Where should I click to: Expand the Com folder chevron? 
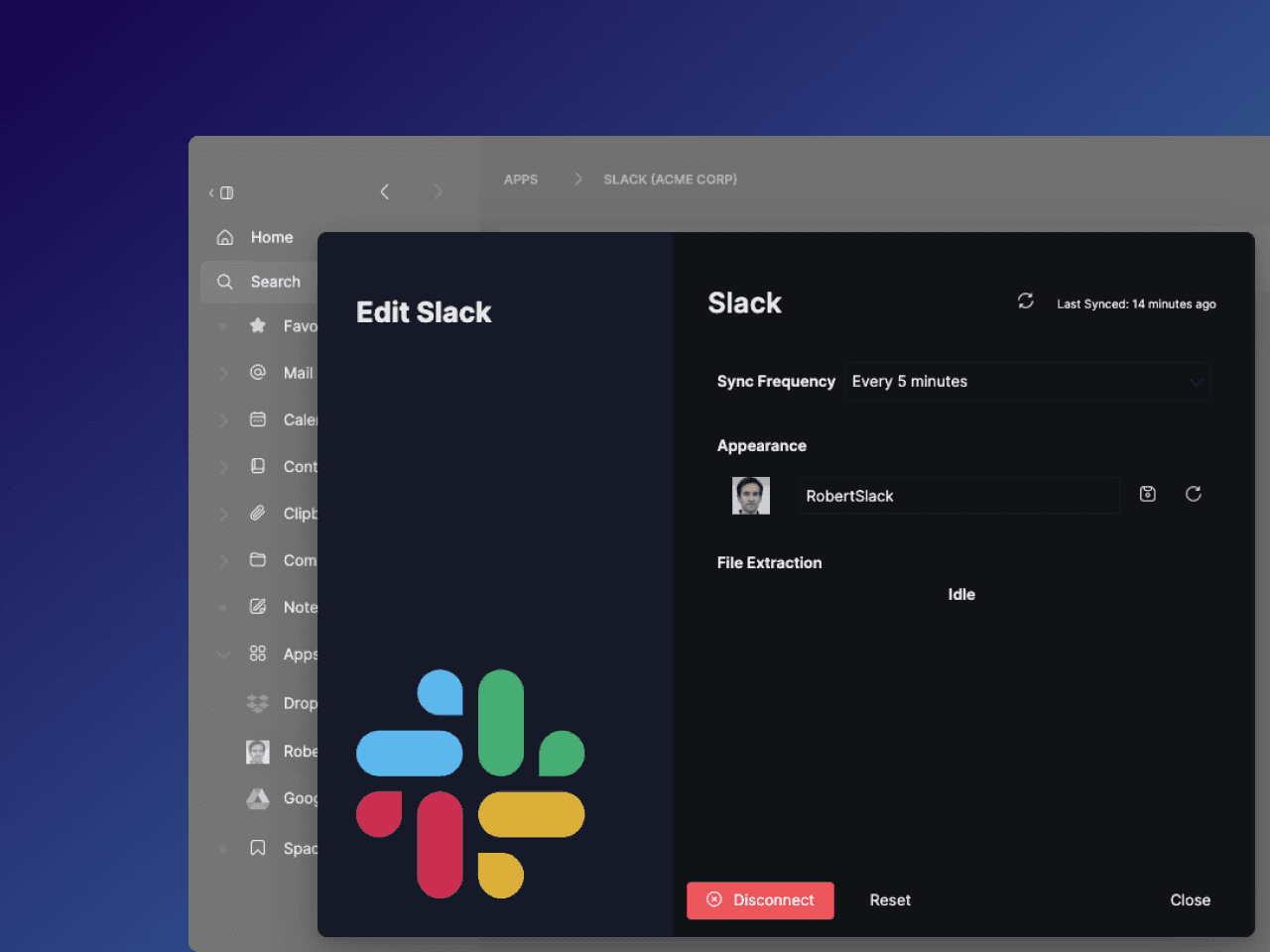point(224,559)
